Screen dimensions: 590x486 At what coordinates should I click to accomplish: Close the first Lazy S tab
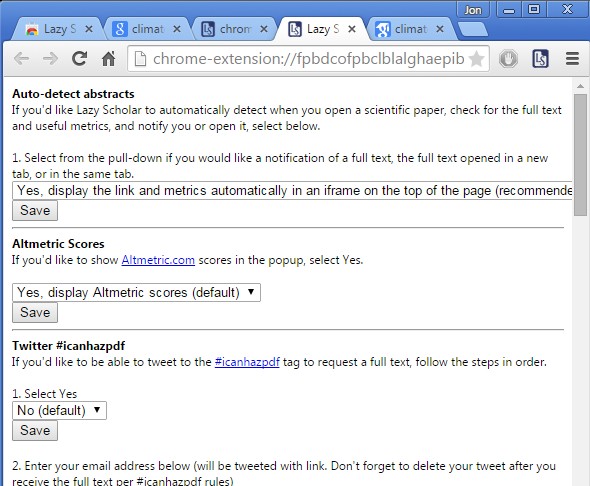click(x=89, y=29)
